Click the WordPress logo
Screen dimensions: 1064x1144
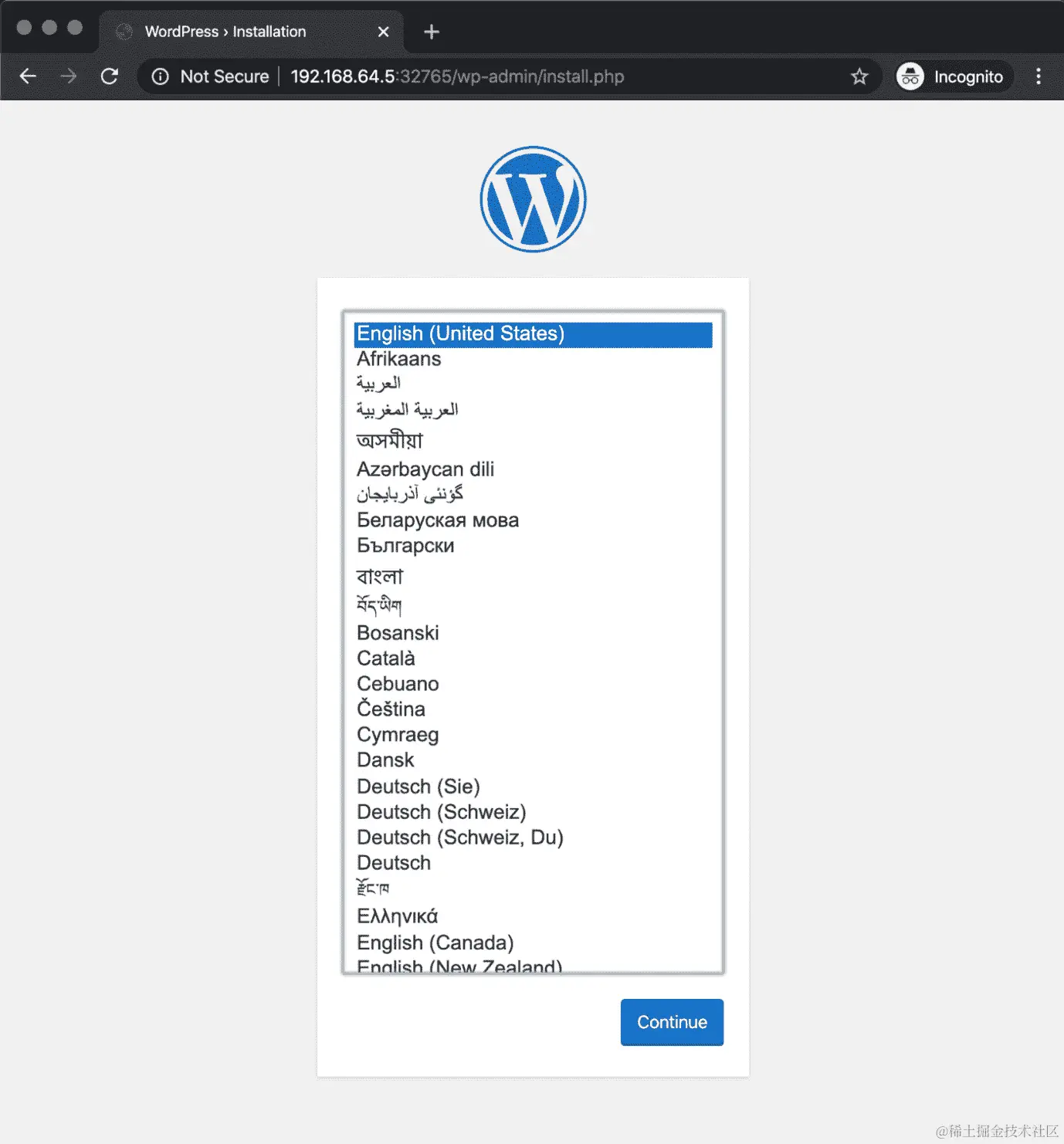click(532, 198)
